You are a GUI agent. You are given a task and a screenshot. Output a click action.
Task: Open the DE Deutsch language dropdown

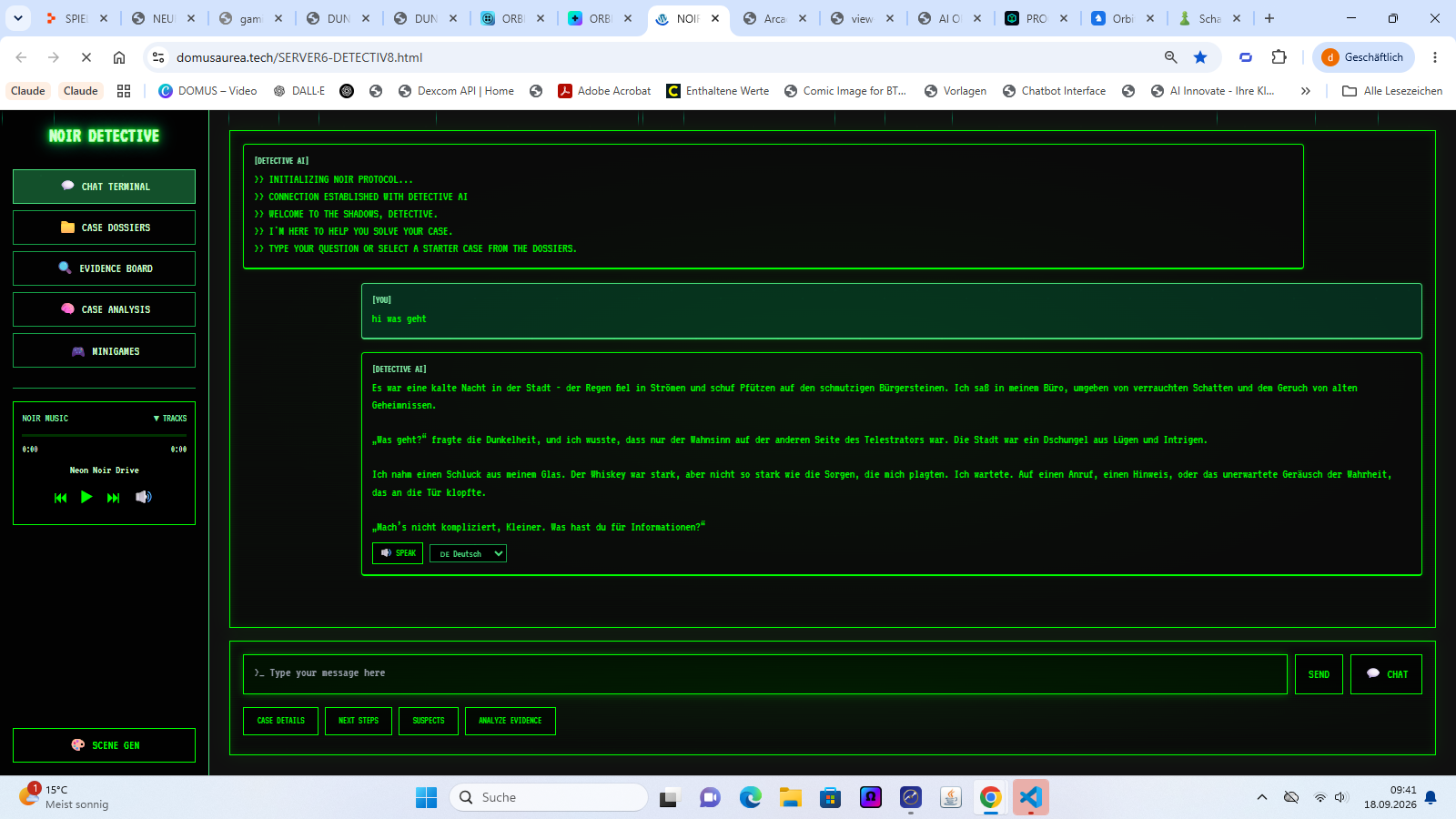pyautogui.click(x=468, y=553)
